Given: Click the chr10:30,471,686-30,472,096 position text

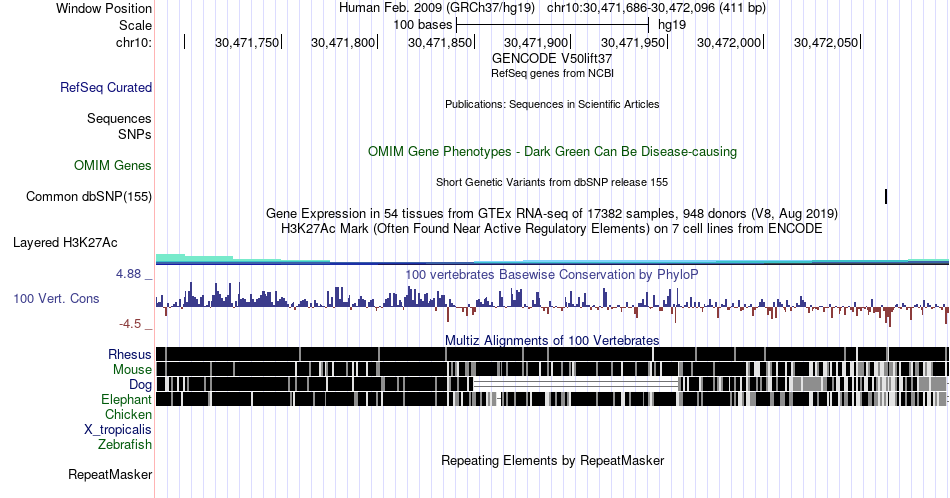Looking at the screenshot, I should [656, 8].
